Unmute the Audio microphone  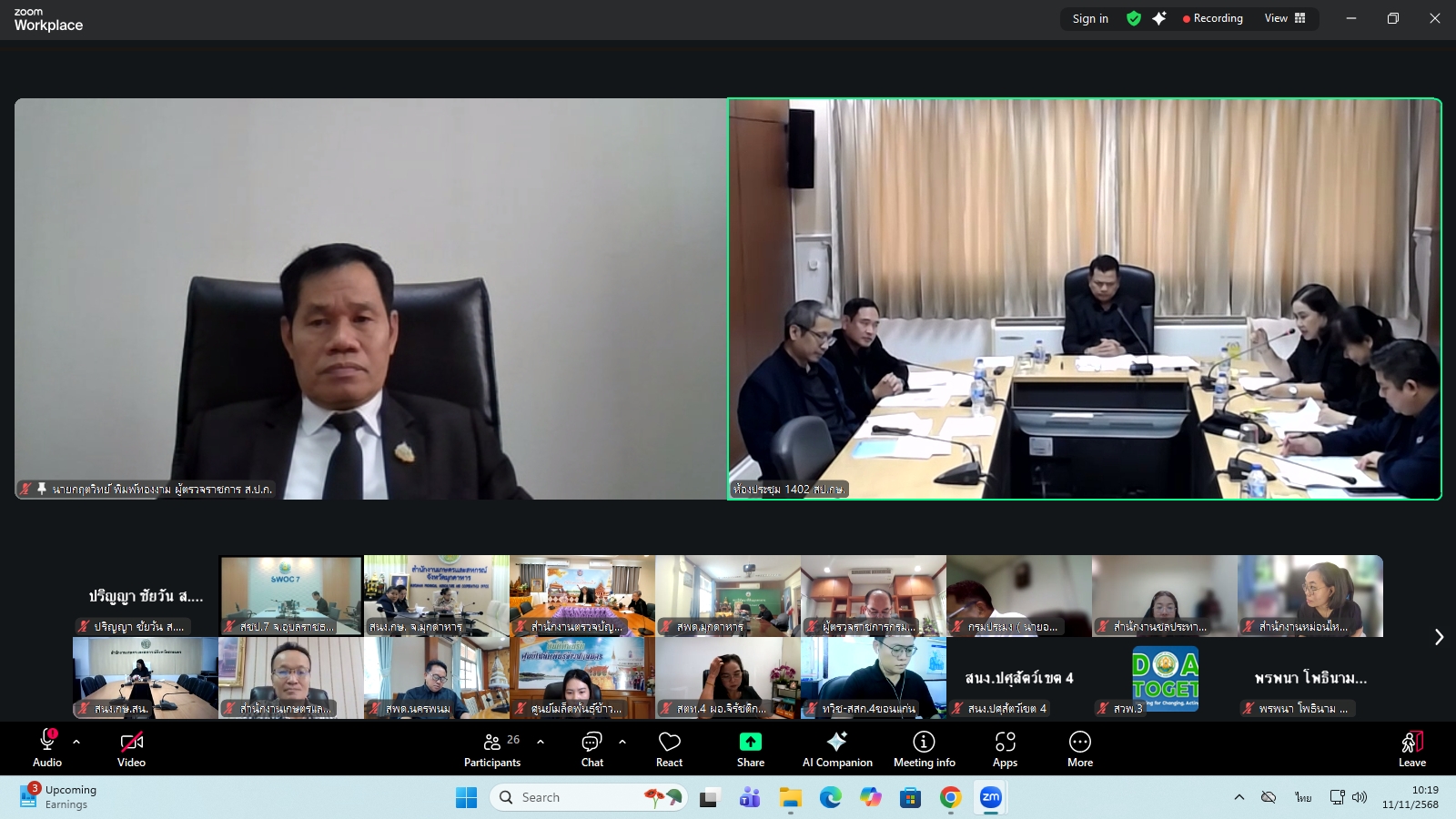pyautogui.click(x=45, y=748)
